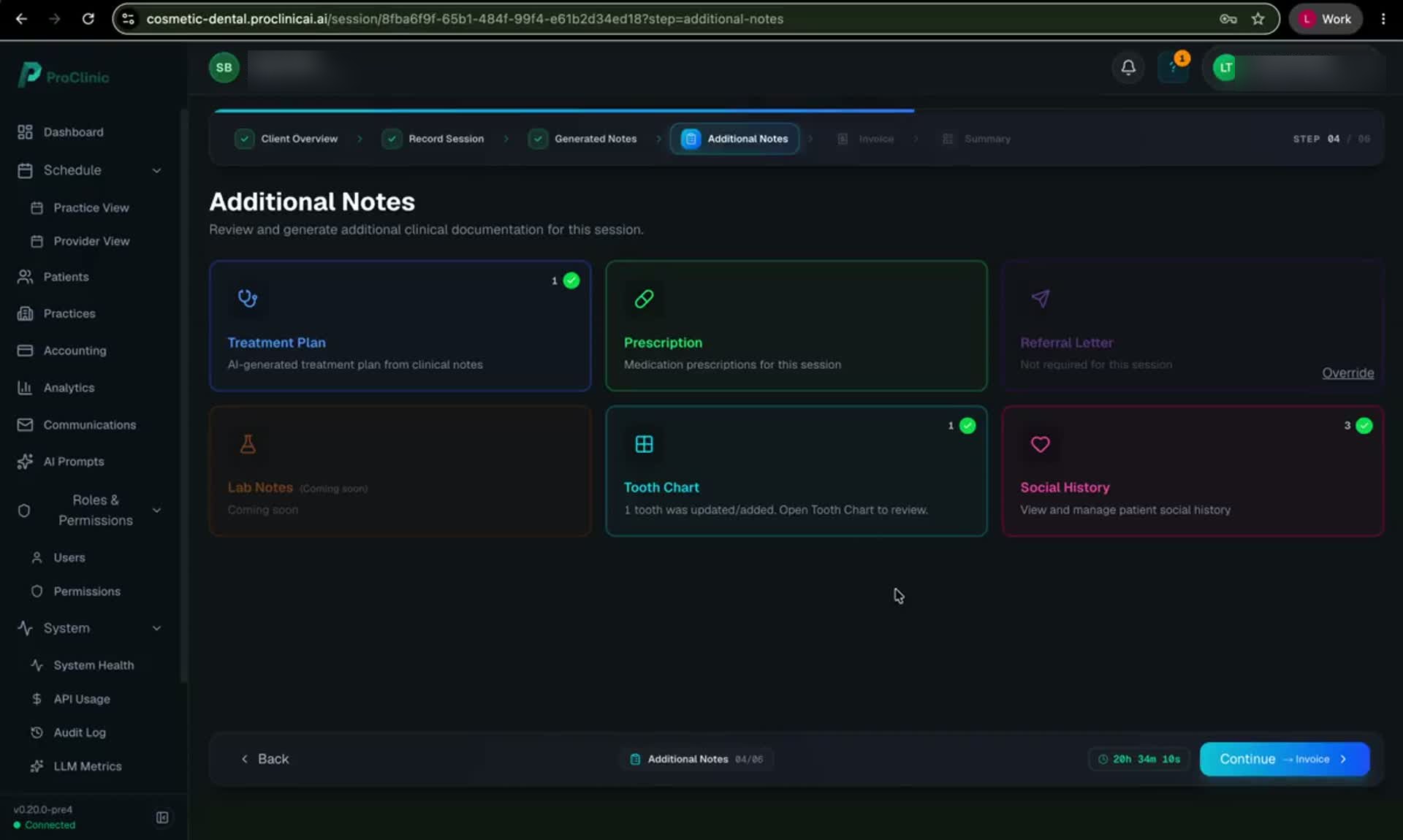The height and width of the screenshot is (840, 1403).
Task: Select the Additional Notes step
Action: [734, 139]
